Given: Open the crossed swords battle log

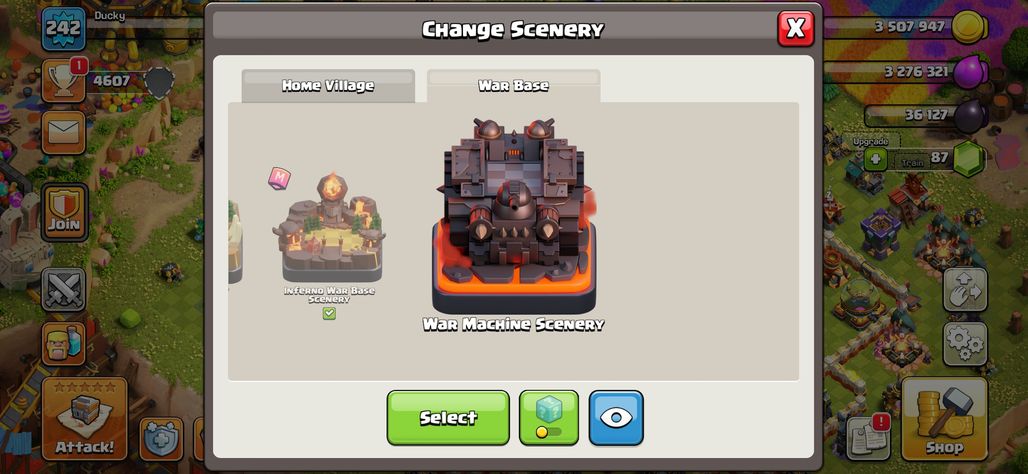Looking at the screenshot, I should click(64, 289).
